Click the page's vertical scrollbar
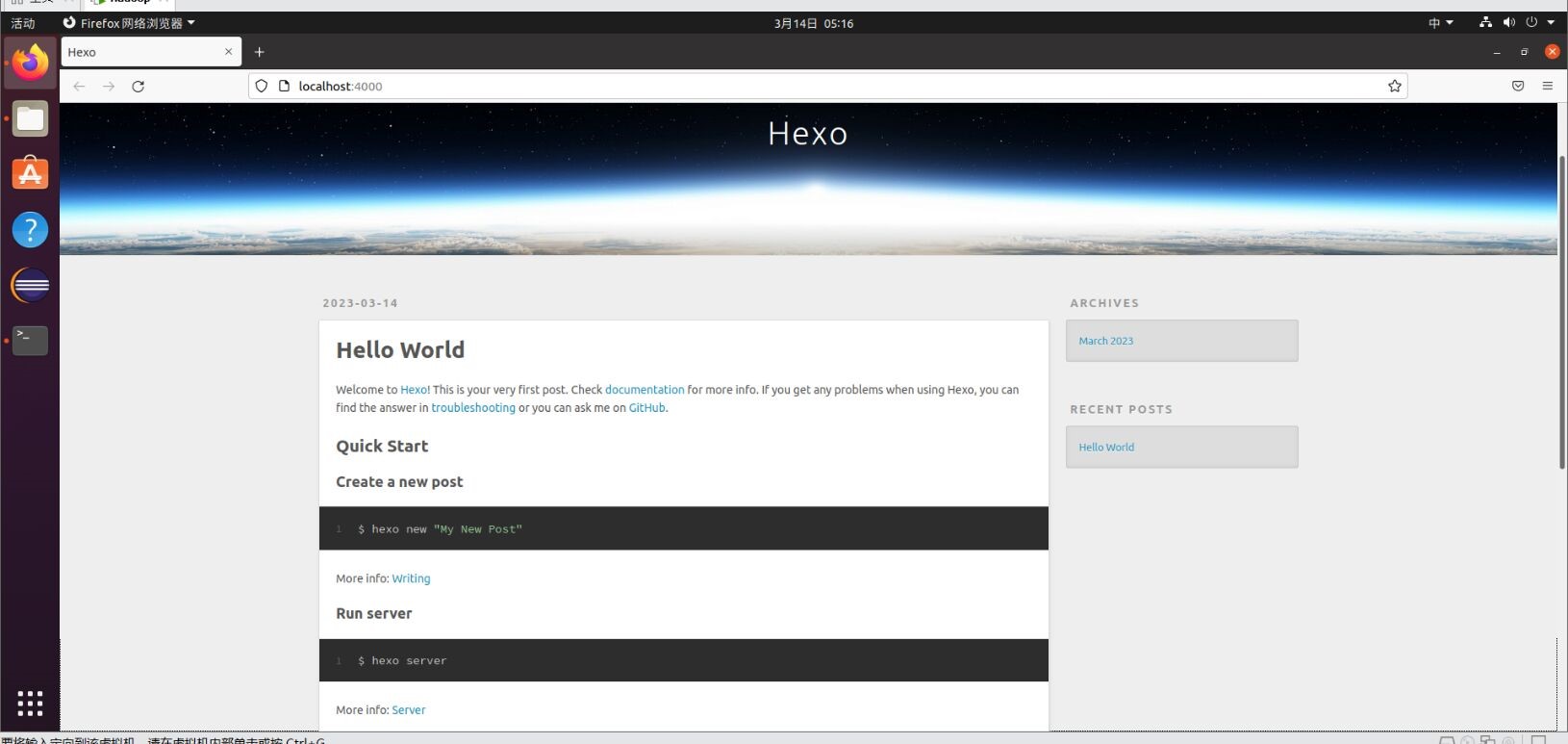This screenshot has height=744, width=1568. pos(1561,313)
